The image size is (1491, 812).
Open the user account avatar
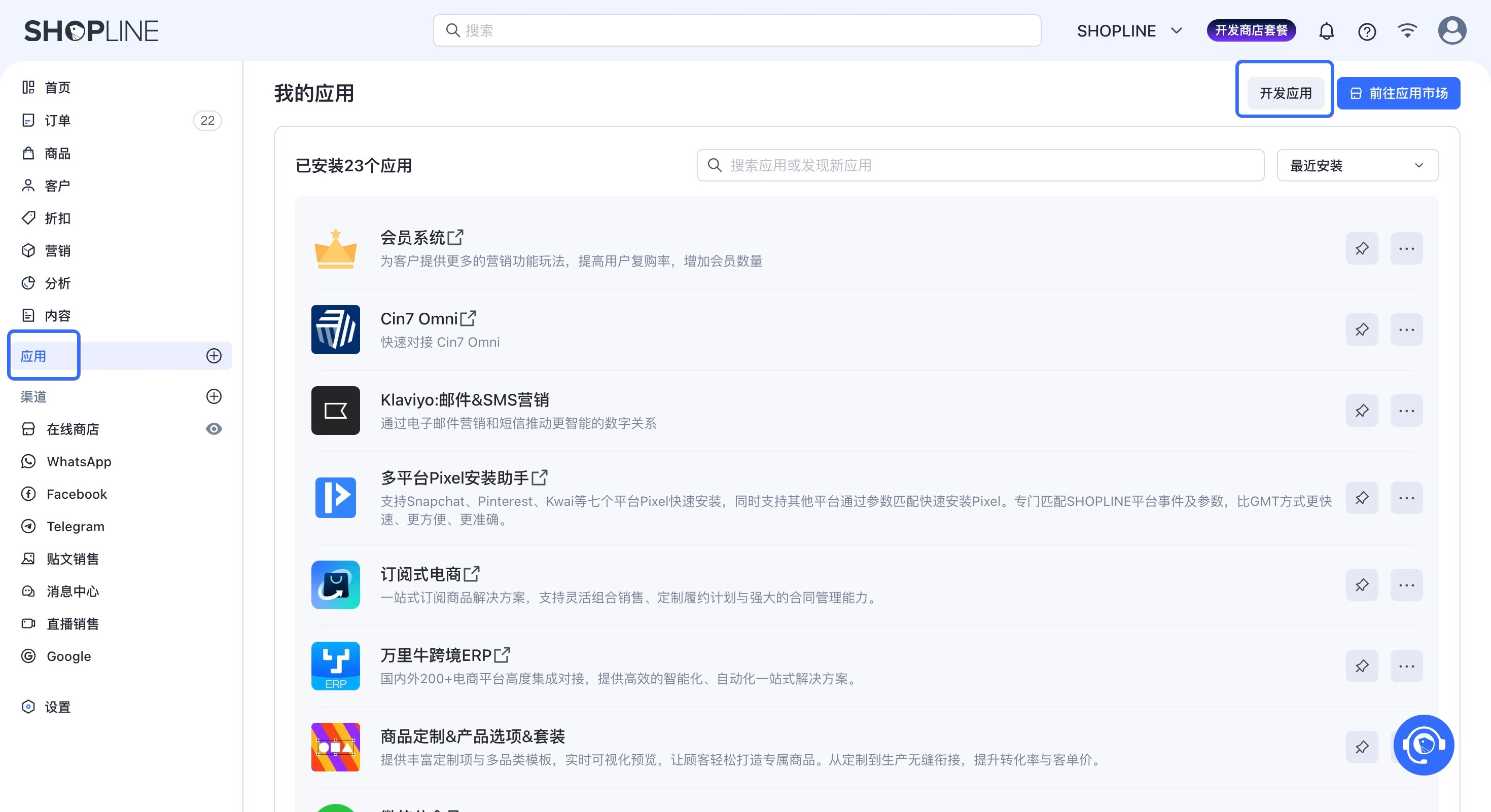[1451, 30]
